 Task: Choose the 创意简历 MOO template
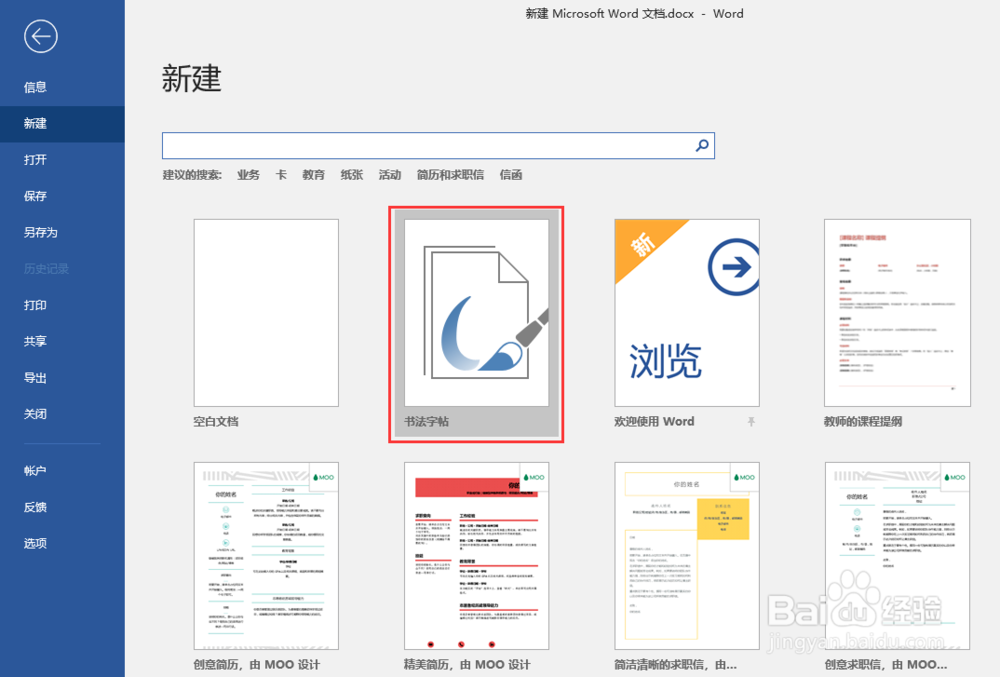[266, 556]
